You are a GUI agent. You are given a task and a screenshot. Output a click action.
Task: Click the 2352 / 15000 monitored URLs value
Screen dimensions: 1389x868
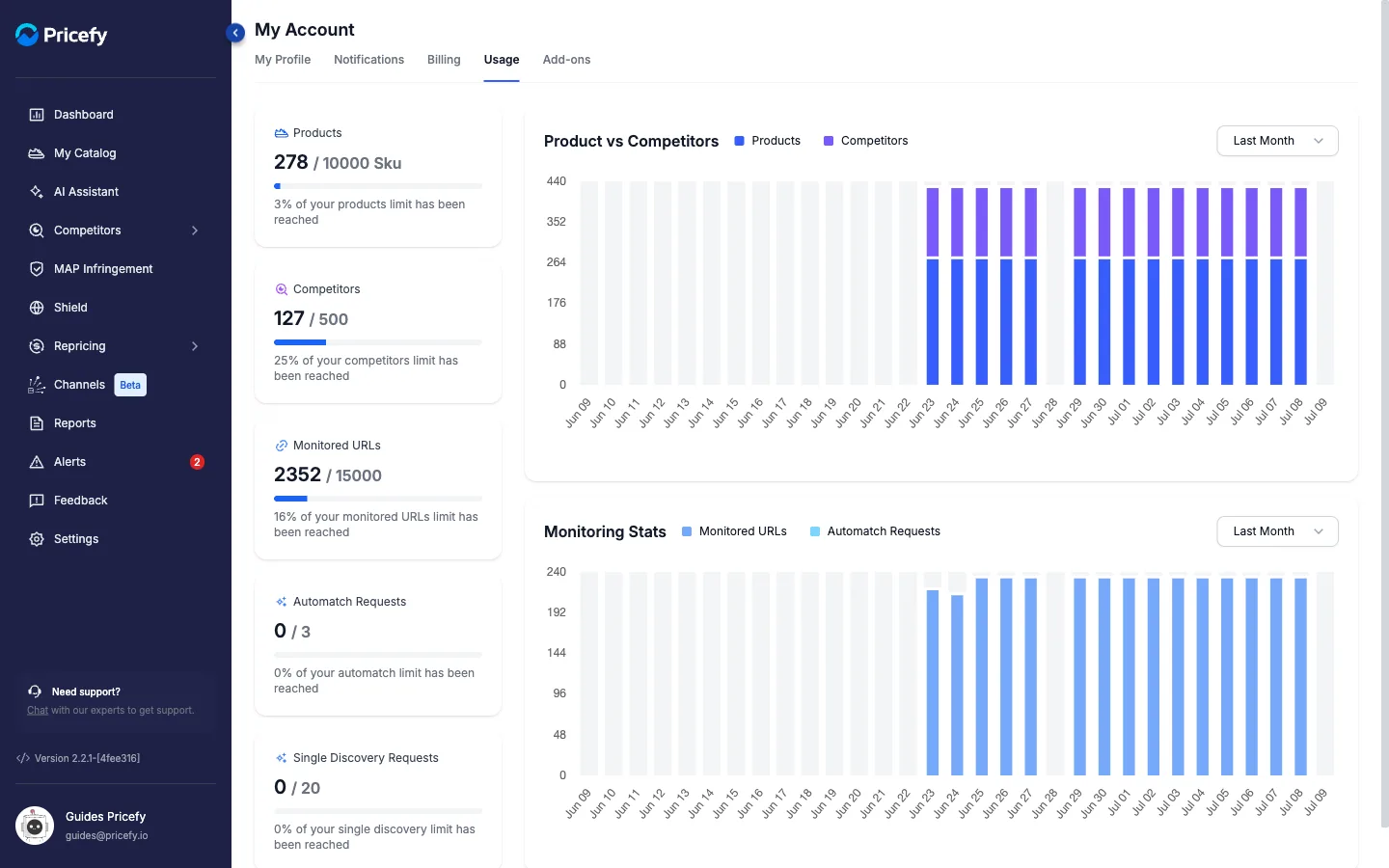point(328,475)
